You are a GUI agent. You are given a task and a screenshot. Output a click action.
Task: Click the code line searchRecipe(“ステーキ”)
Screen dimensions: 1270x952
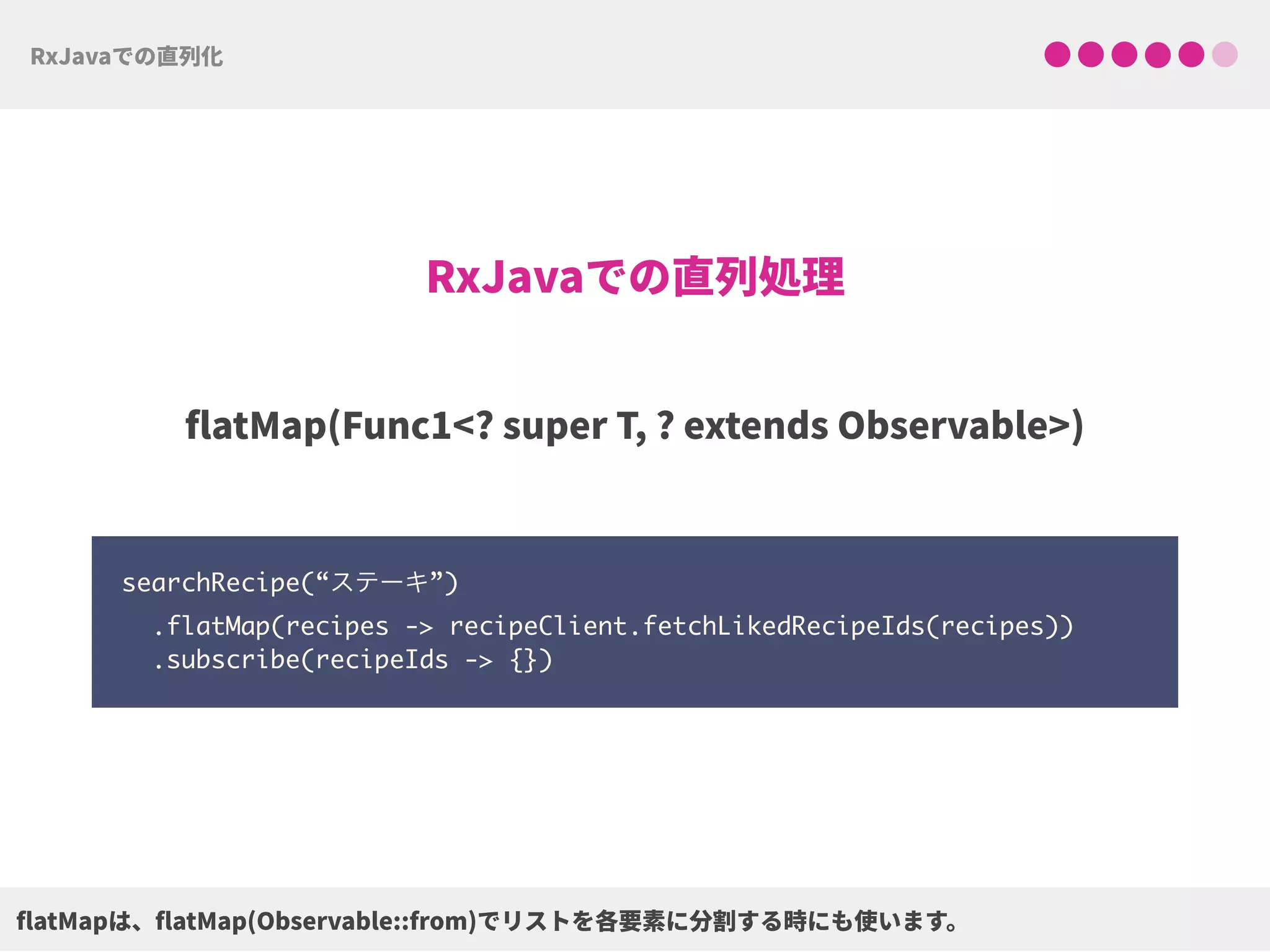pos(290,583)
